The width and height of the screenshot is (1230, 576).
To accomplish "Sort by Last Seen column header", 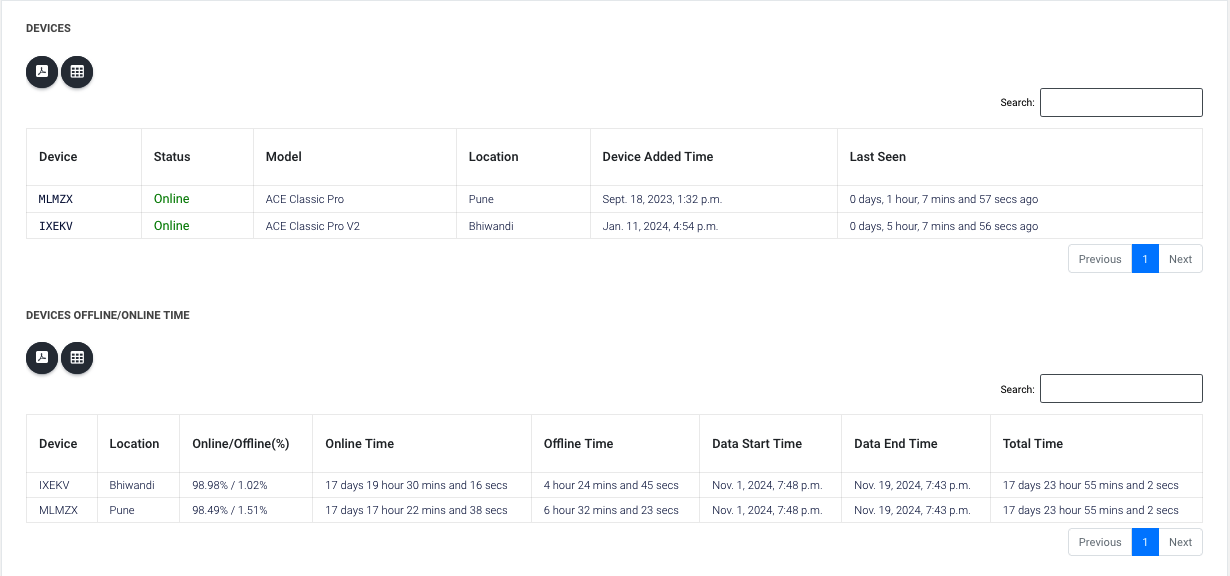I will click(x=877, y=157).
